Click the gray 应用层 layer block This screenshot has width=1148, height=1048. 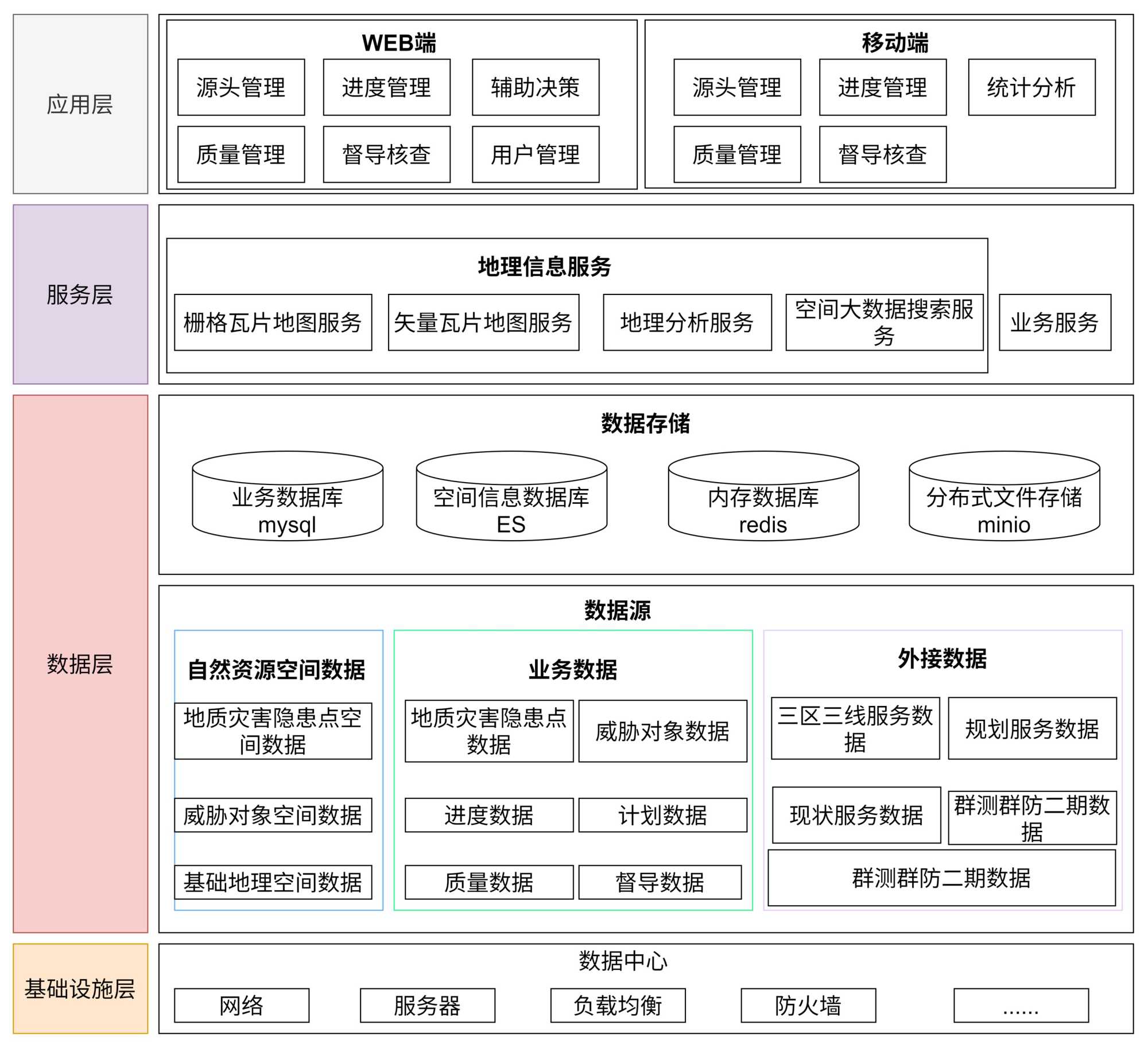coord(80,104)
